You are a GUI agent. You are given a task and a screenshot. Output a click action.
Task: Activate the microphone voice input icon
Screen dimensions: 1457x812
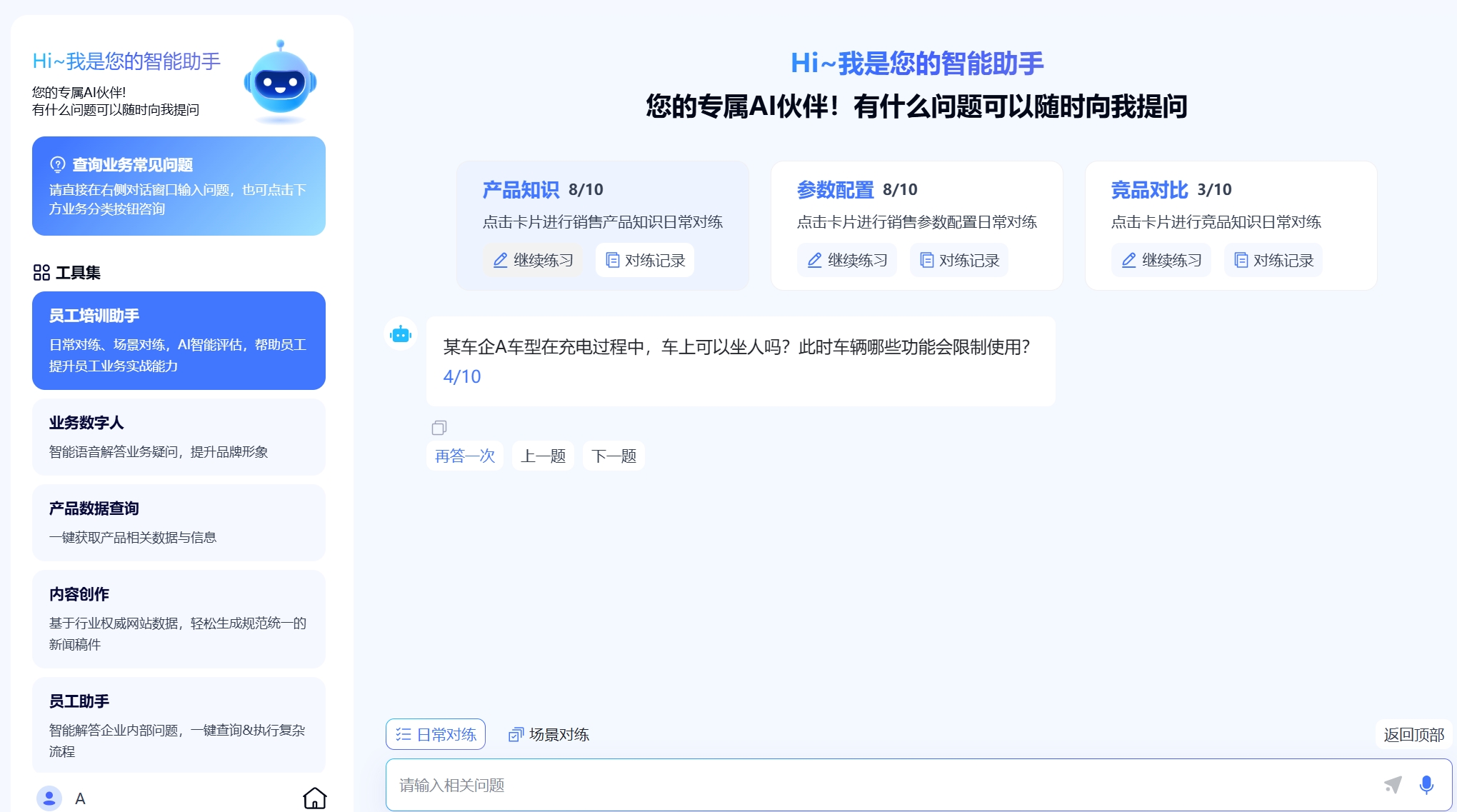tap(1426, 785)
